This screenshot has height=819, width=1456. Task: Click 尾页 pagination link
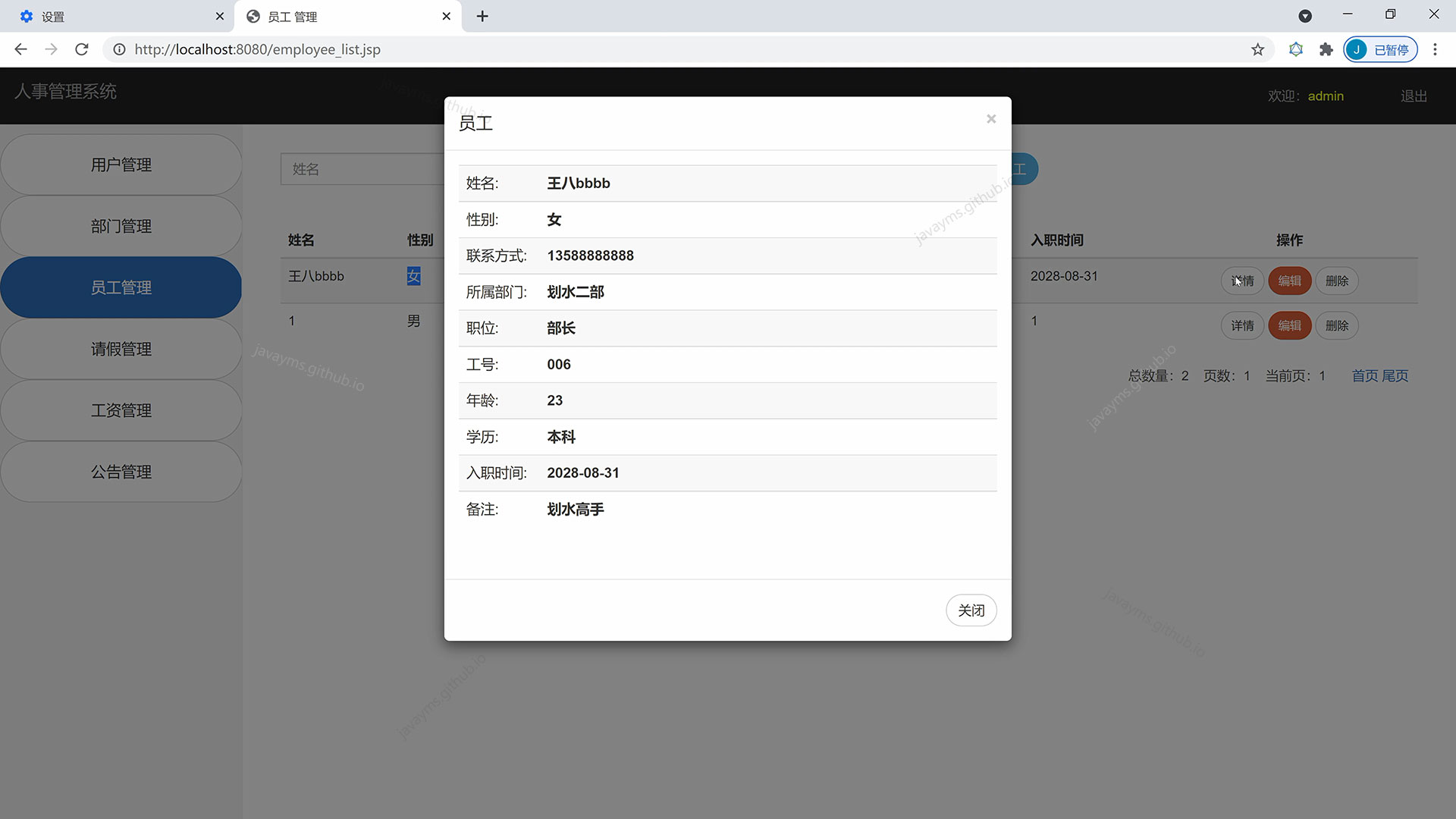coord(1395,375)
